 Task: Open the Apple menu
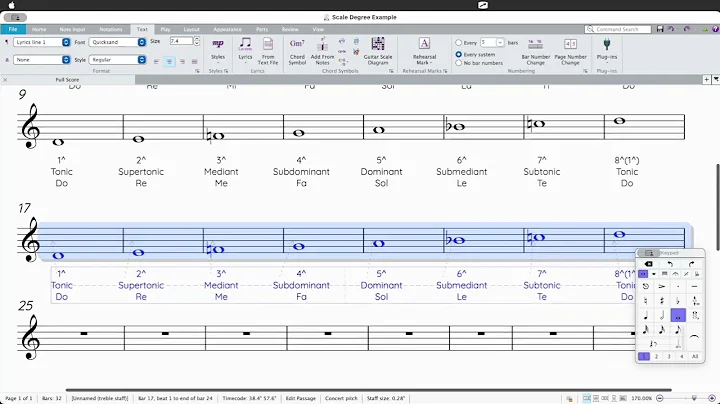point(11,5)
